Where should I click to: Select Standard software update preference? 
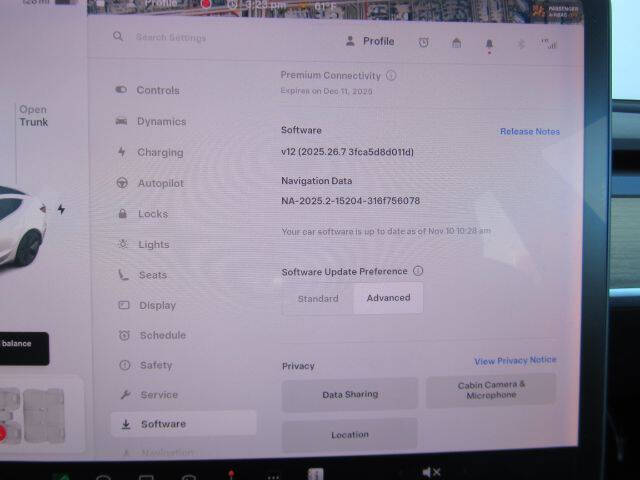(318, 298)
